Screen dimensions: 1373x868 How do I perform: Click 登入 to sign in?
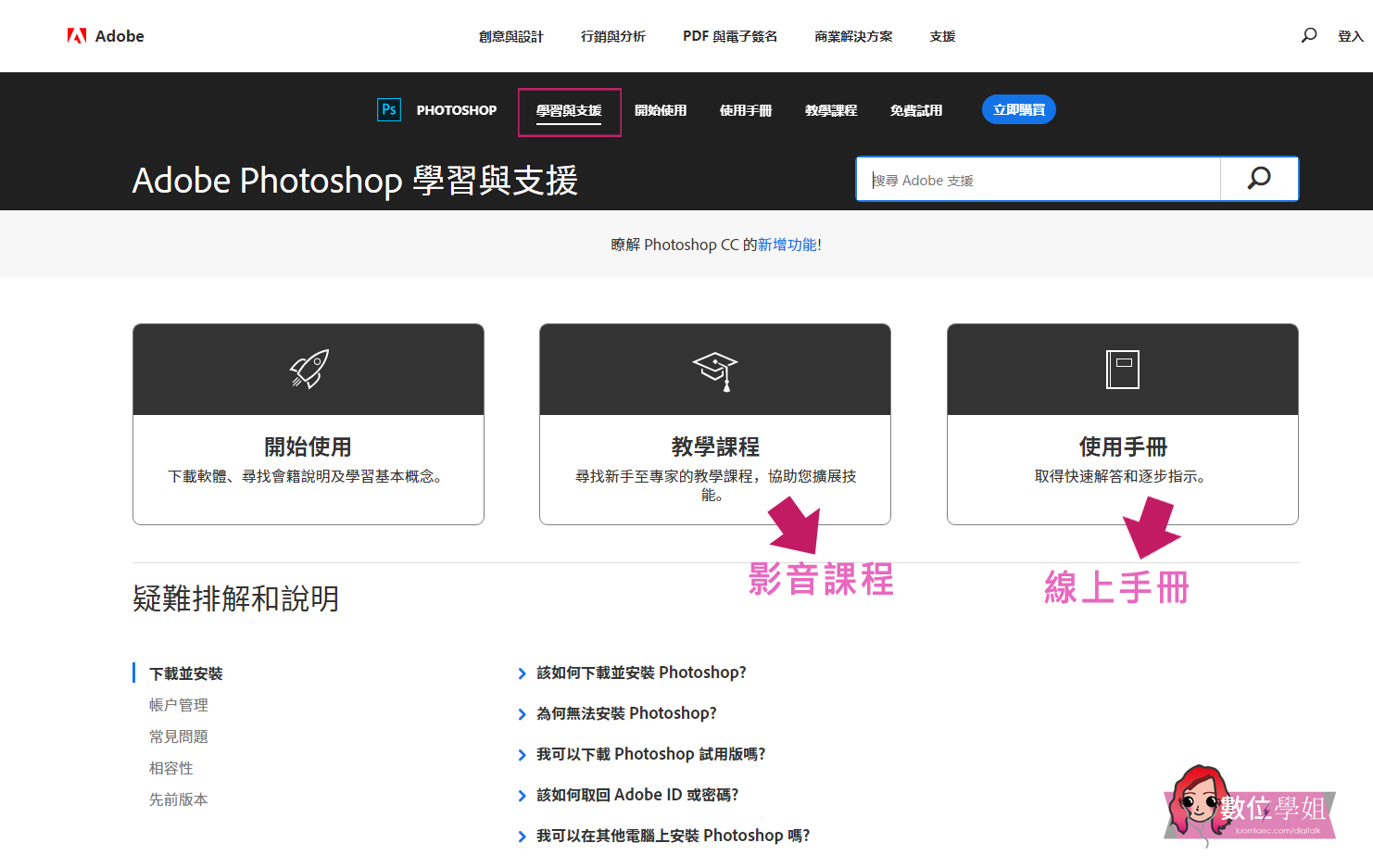pyautogui.click(x=1350, y=37)
